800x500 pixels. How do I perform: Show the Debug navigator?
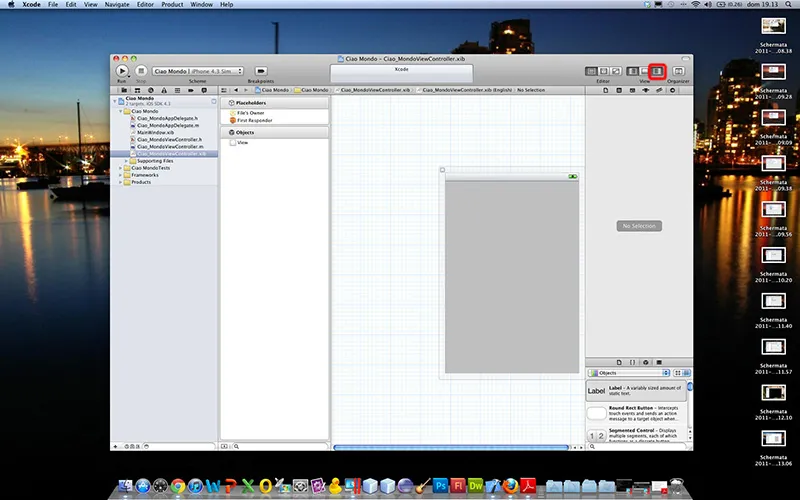tap(177, 90)
